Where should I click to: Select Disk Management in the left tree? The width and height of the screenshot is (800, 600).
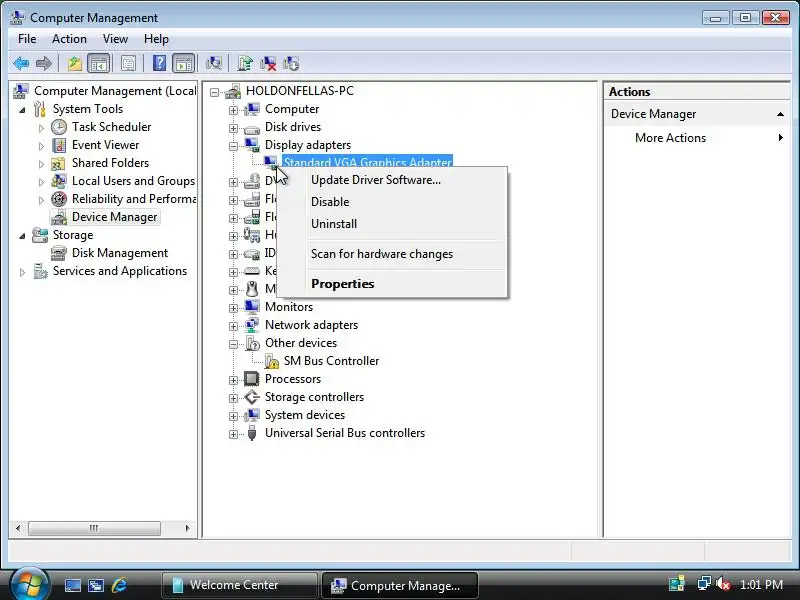point(120,253)
